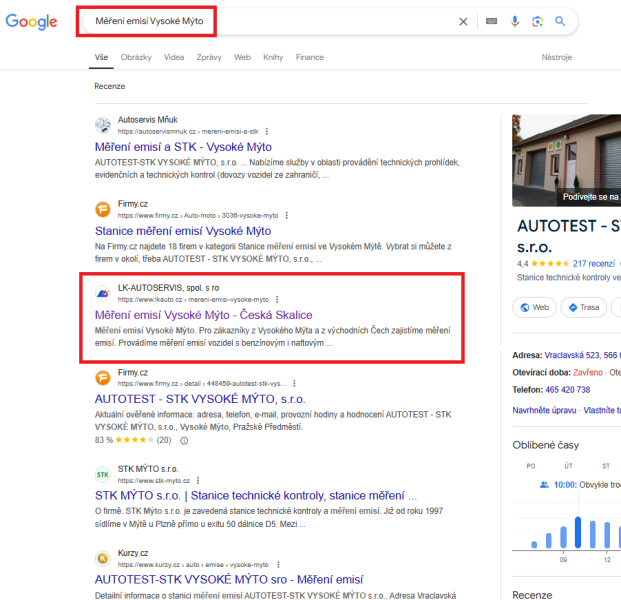Click the tallest dark-blue bar in popular times chart

click(x=578, y=532)
